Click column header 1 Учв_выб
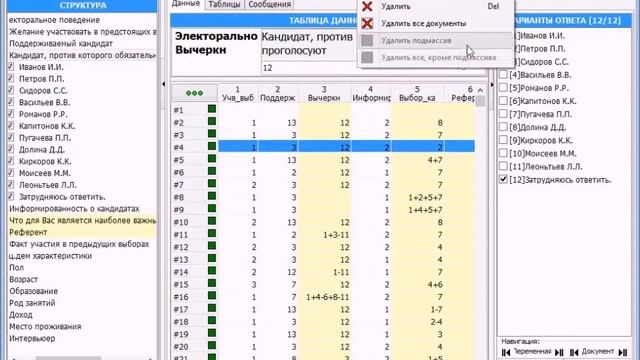This screenshot has width=640, height=360. 238,93
